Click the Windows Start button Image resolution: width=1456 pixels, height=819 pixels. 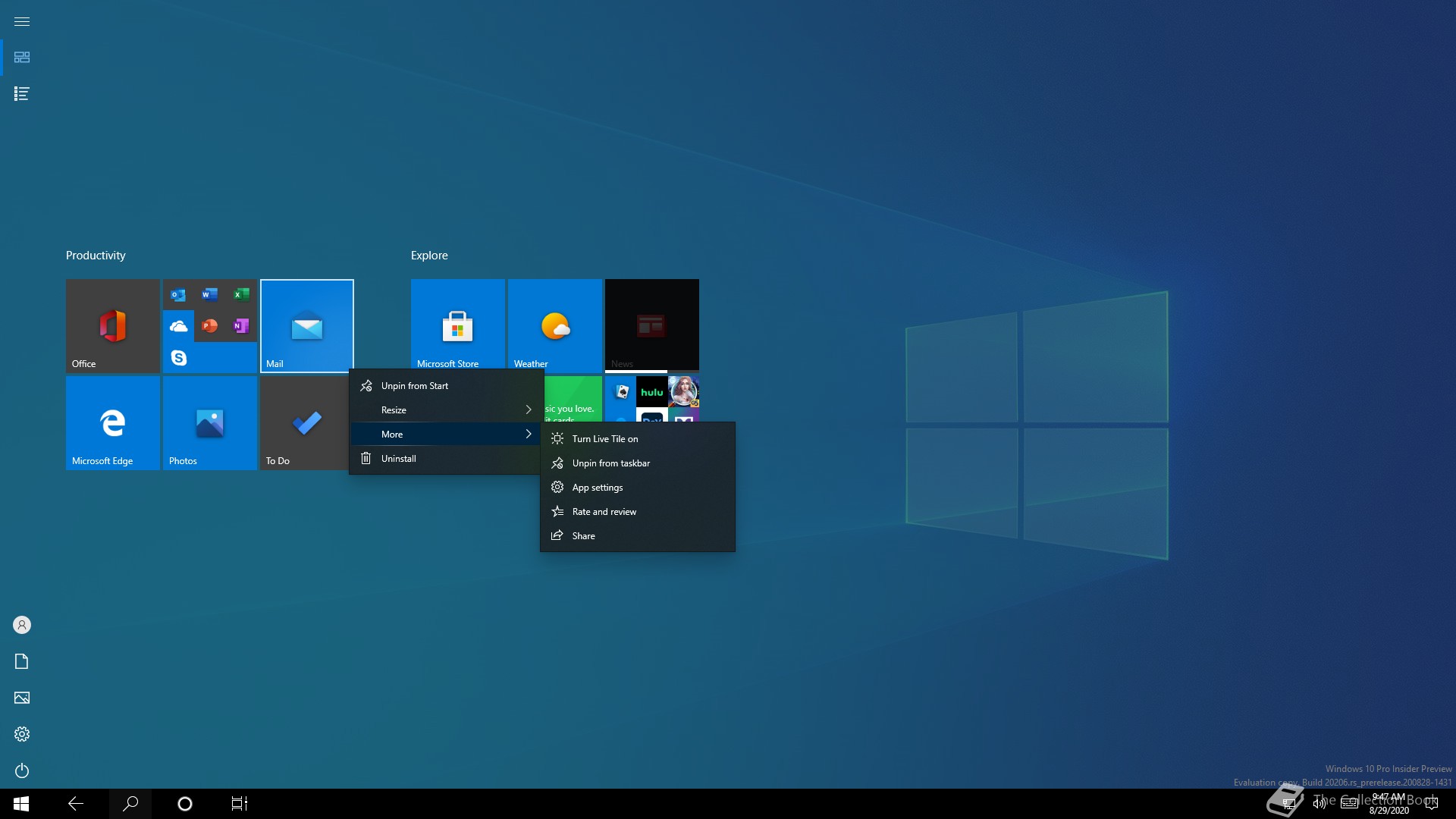21,804
